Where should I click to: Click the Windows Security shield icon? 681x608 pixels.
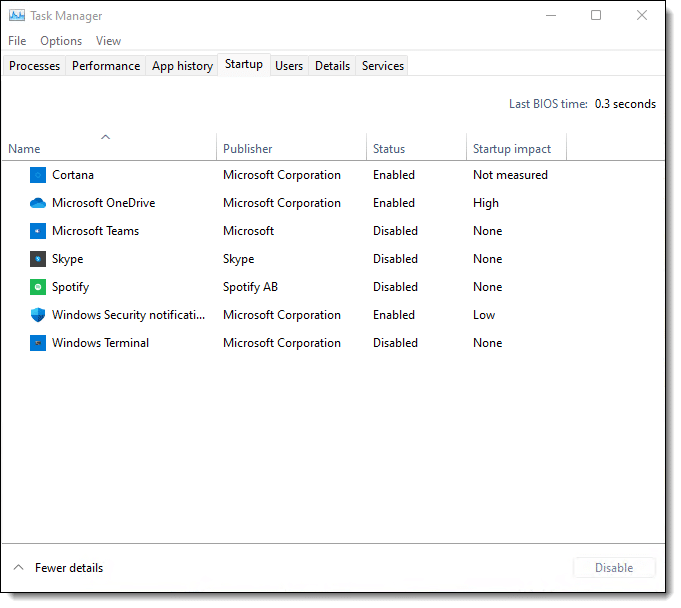tap(38, 315)
